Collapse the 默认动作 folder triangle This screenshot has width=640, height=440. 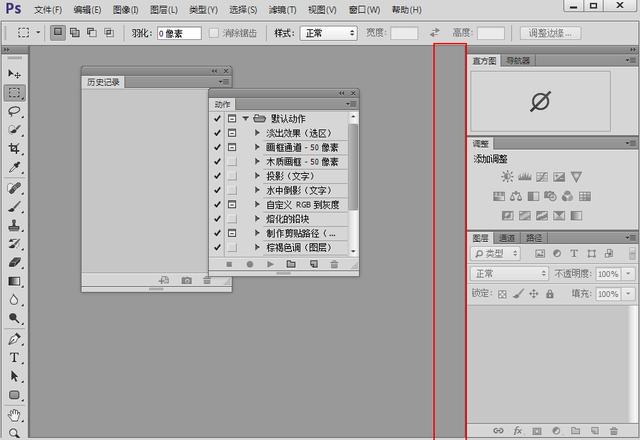point(246,118)
